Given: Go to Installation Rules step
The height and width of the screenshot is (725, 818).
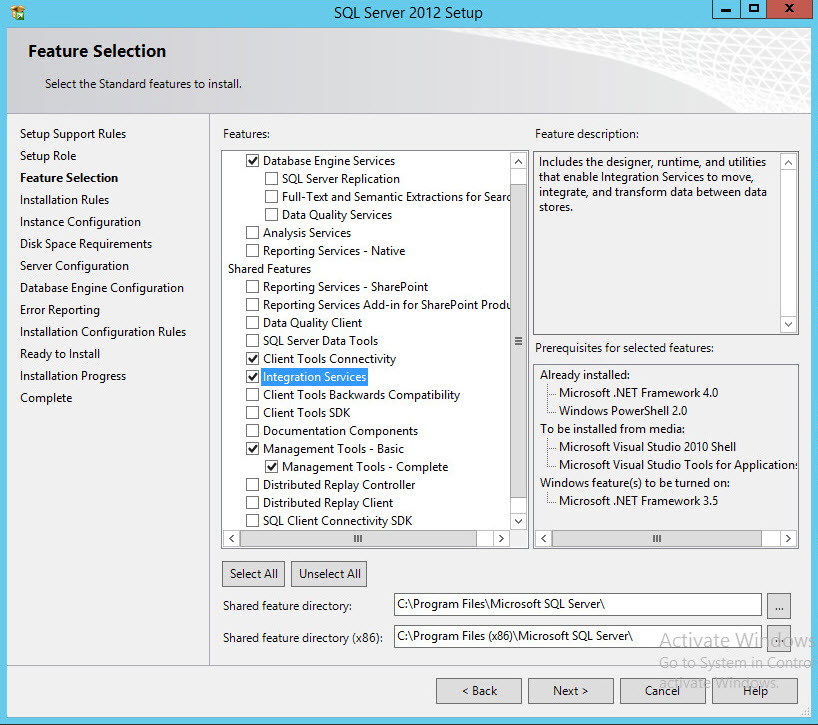Looking at the screenshot, I should point(64,200).
